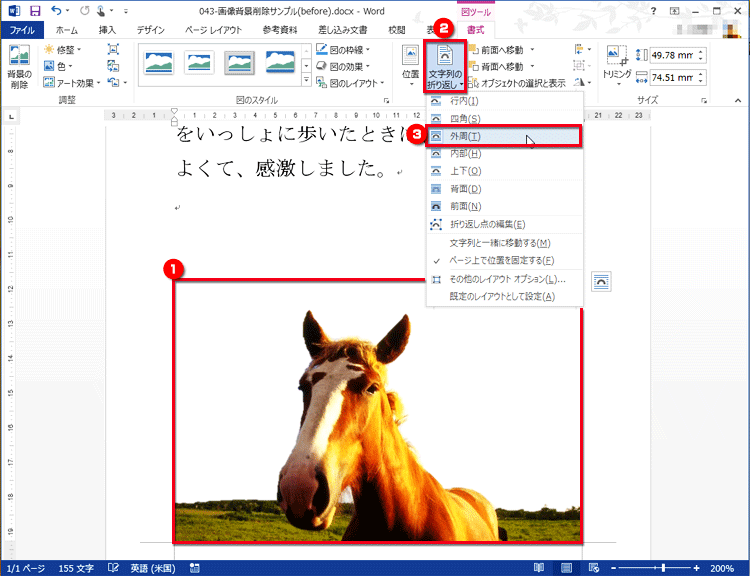Choose 前面(N) in front of text
Image resolution: width=750 pixels, height=576 pixels.
click(x=504, y=206)
